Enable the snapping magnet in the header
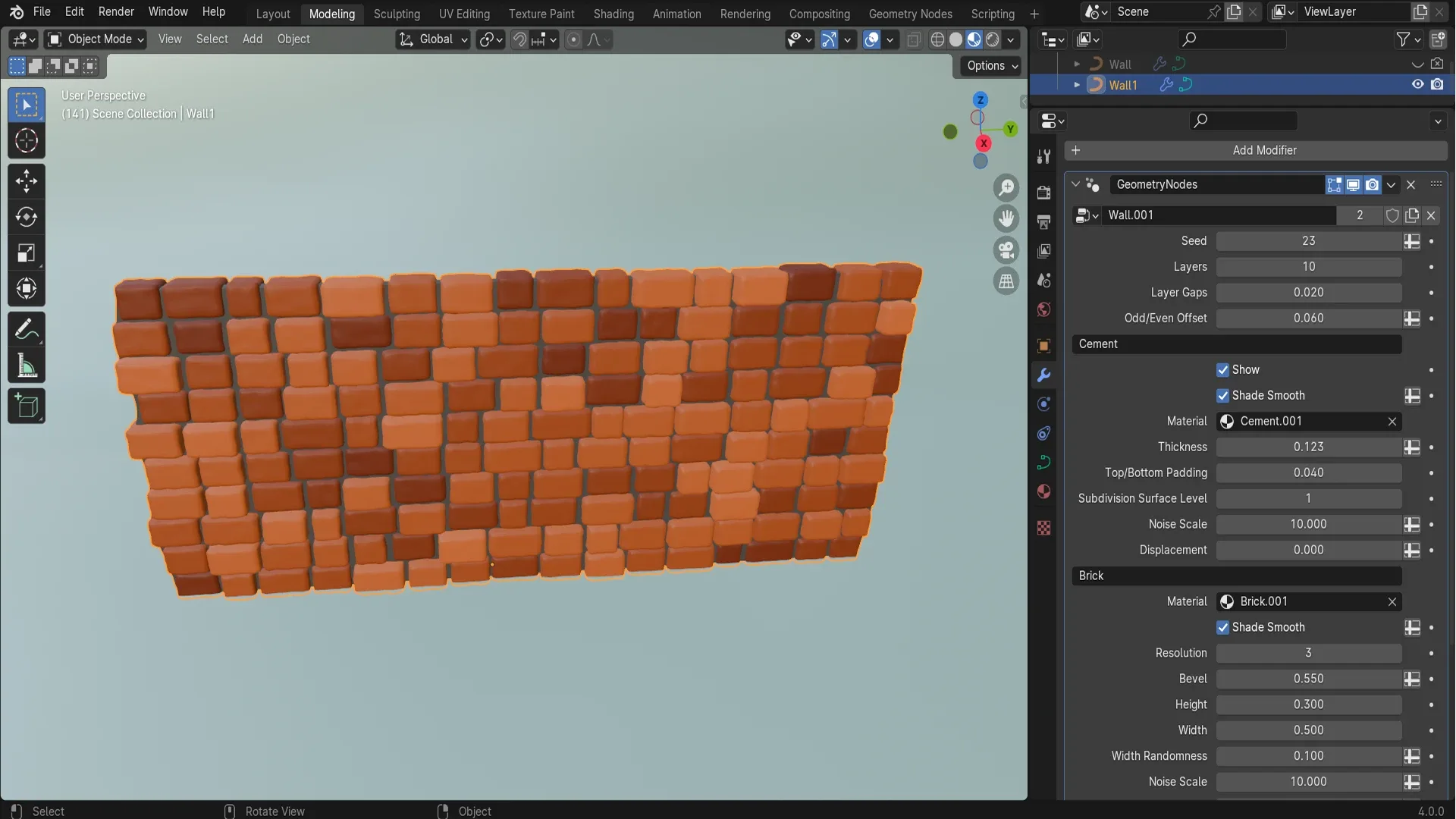 click(519, 39)
